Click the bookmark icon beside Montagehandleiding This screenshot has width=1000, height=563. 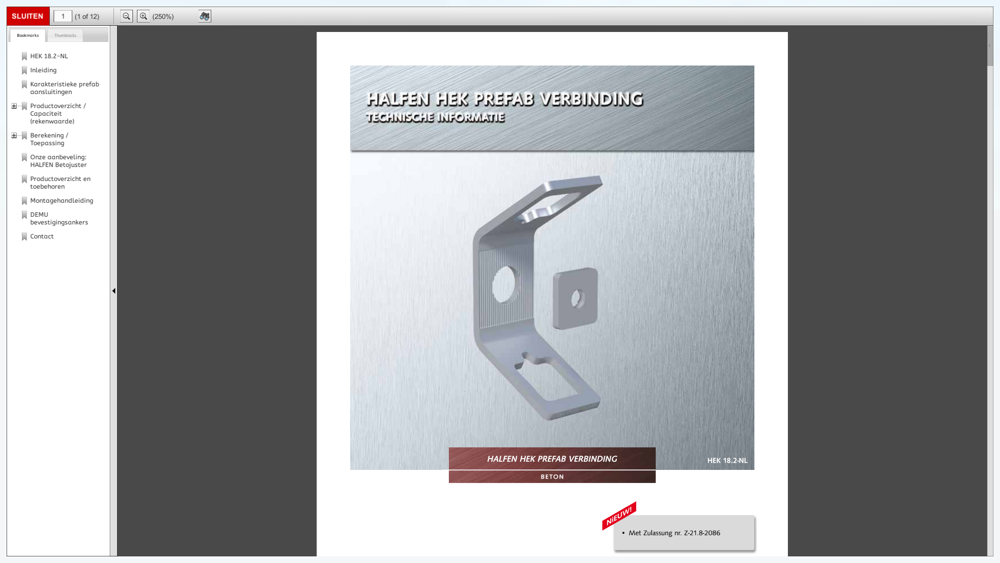pyautogui.click(x=24, y=200)
